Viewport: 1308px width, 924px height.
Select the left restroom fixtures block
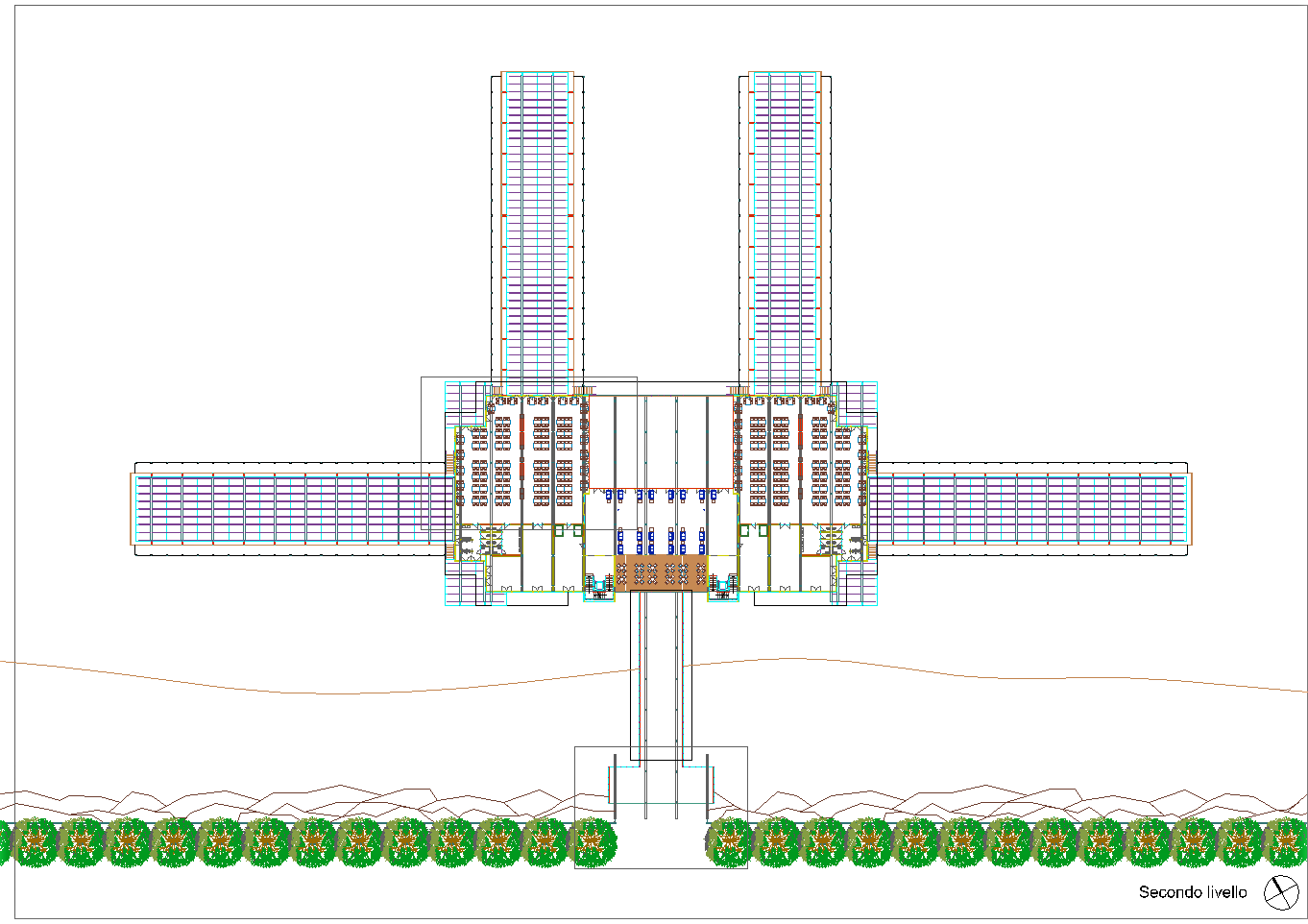click(x=491, y=541)
